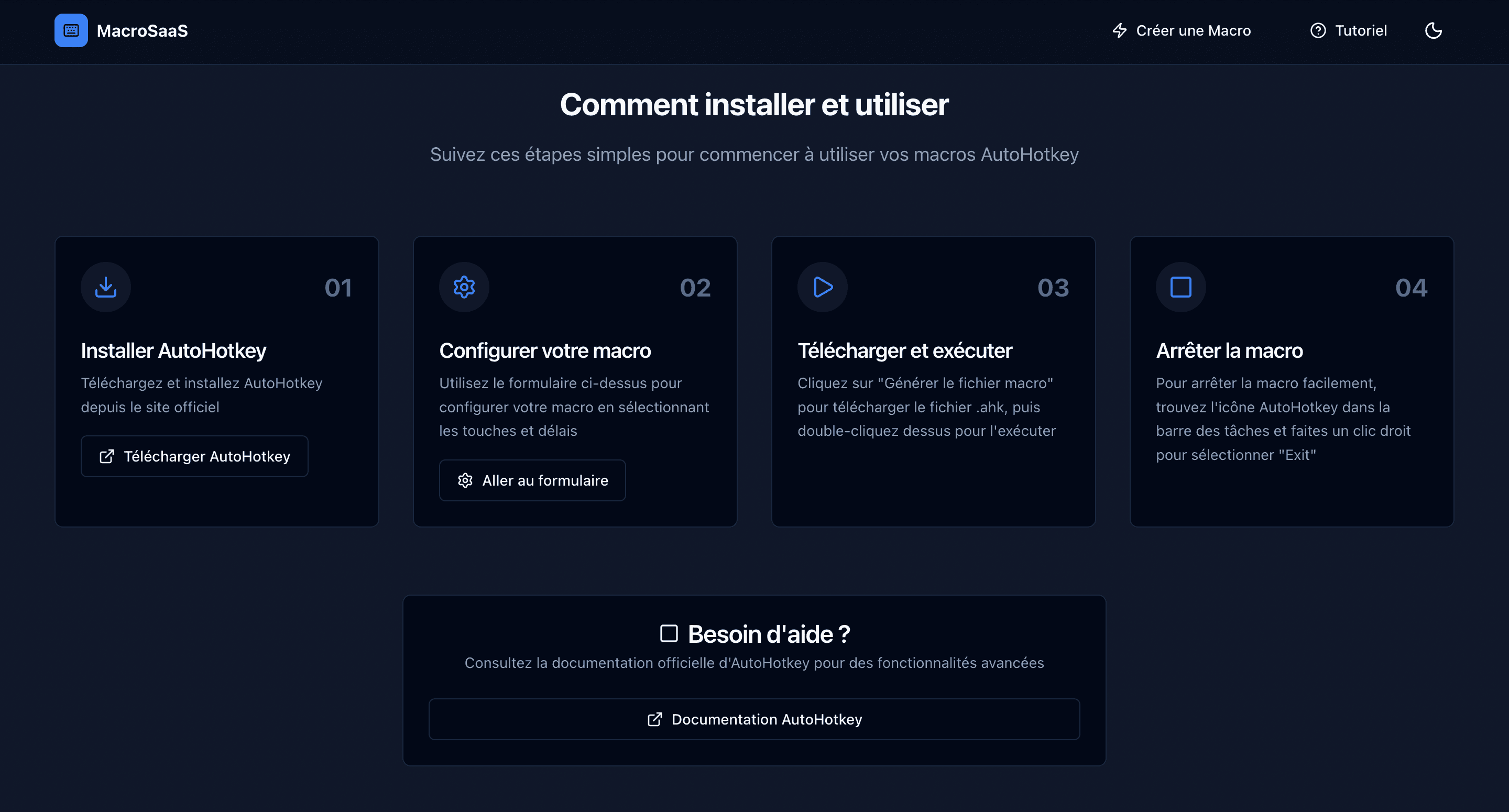Select the step 03 card Télécharger et exécuter

[x=933, y=381]
